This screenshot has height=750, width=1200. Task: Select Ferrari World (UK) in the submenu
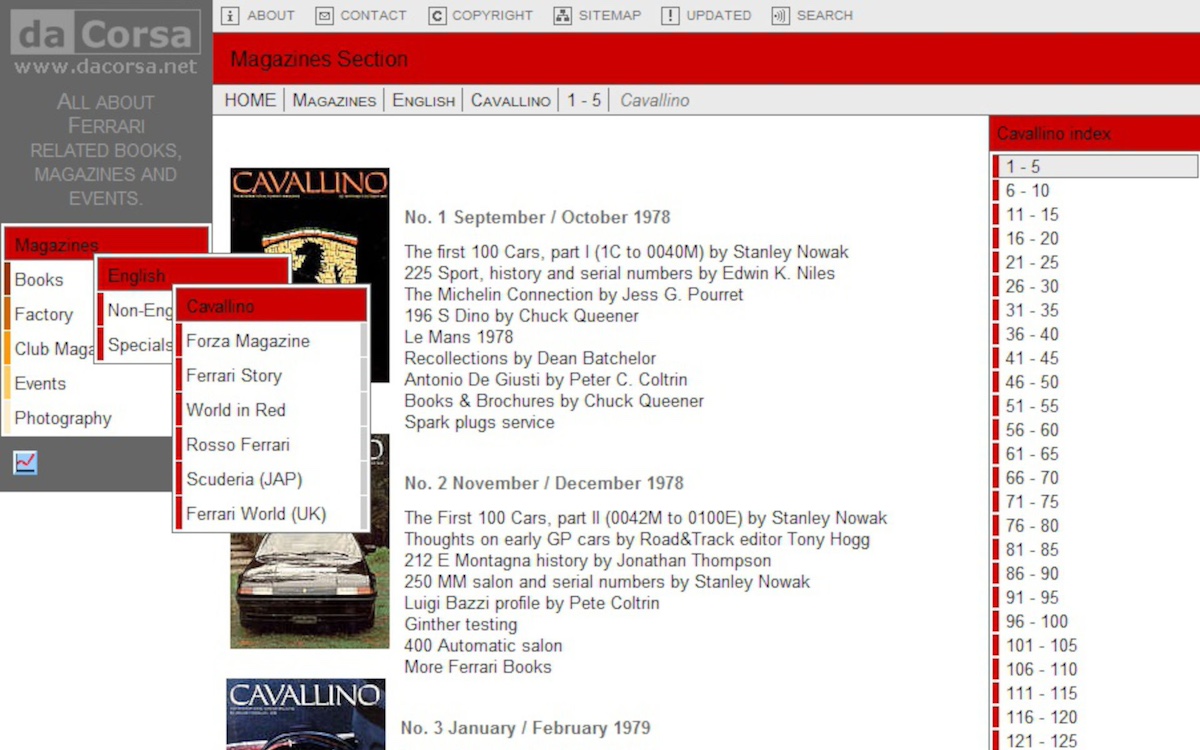click(x=271, y=514)
